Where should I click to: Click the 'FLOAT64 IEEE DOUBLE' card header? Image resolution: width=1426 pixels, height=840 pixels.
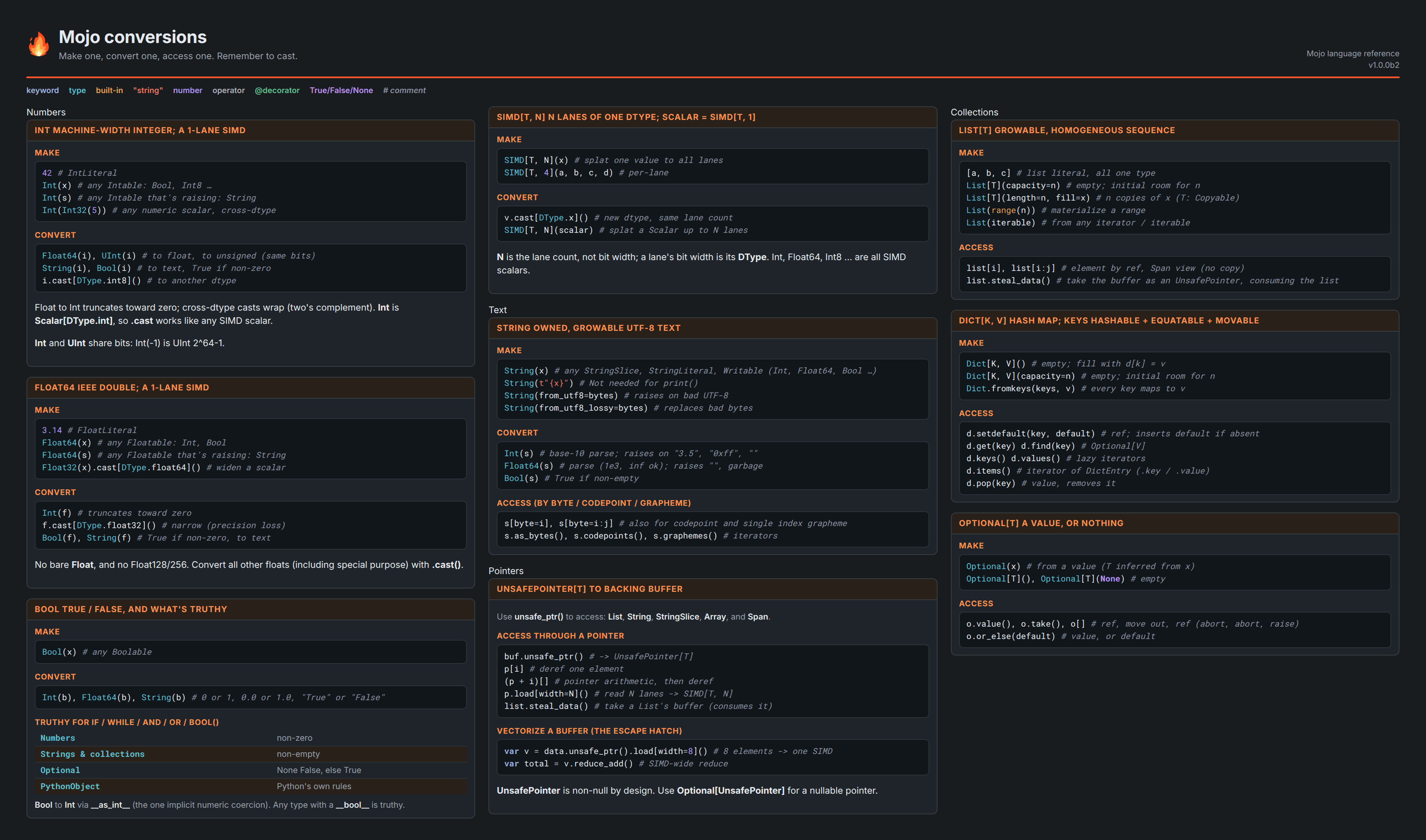click(x=251, y=387)
